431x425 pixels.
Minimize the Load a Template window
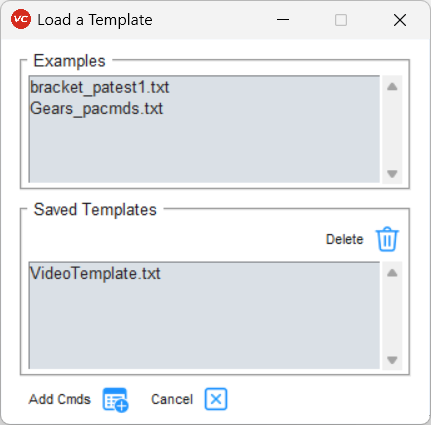283,20
